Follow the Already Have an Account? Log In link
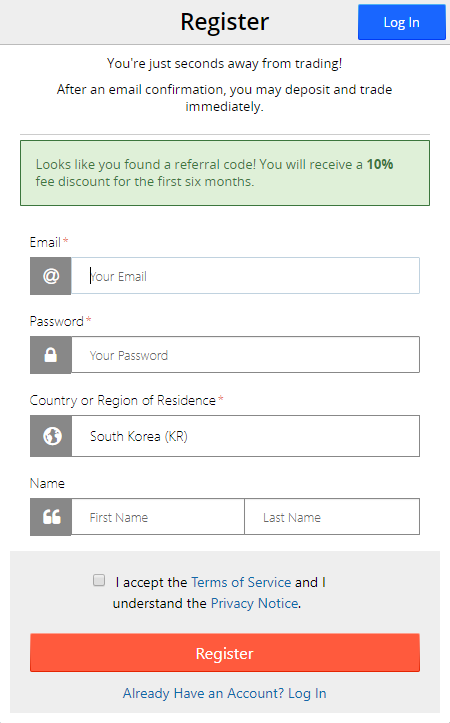 point(225,693)
